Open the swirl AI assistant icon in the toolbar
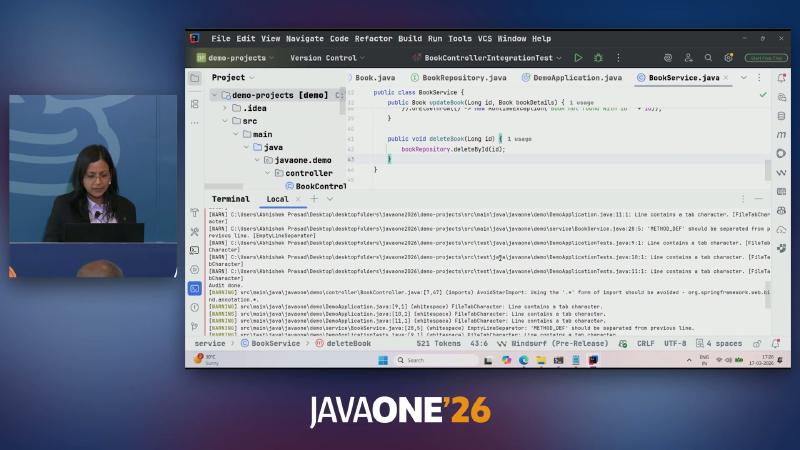Screen dimensions: 800x450 pos(668,58)
